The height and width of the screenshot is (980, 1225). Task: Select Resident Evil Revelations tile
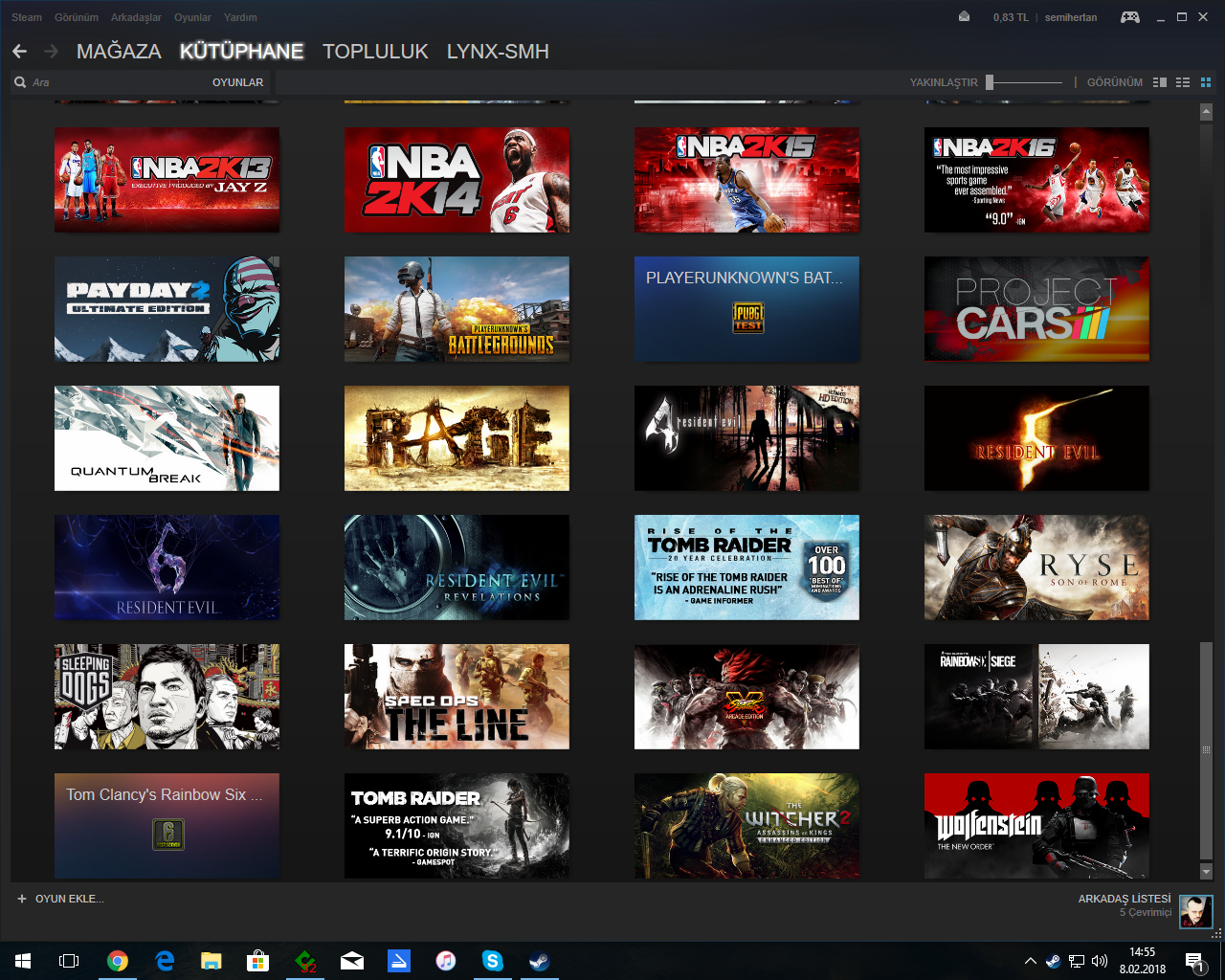tap(457, 568)
